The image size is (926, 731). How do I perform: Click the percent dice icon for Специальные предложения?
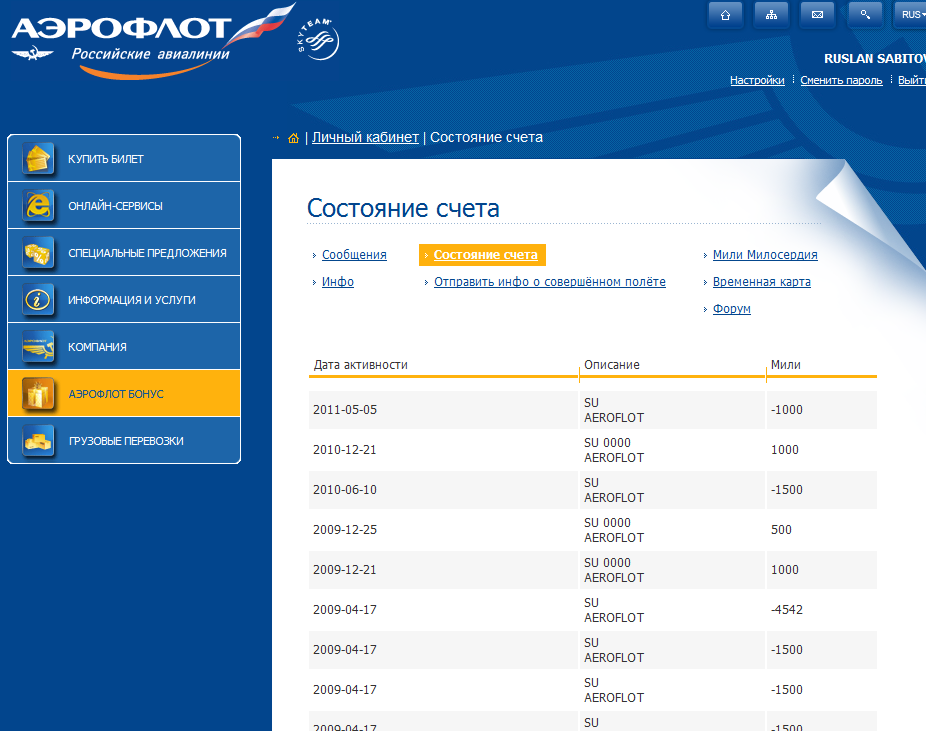[38, 253]
